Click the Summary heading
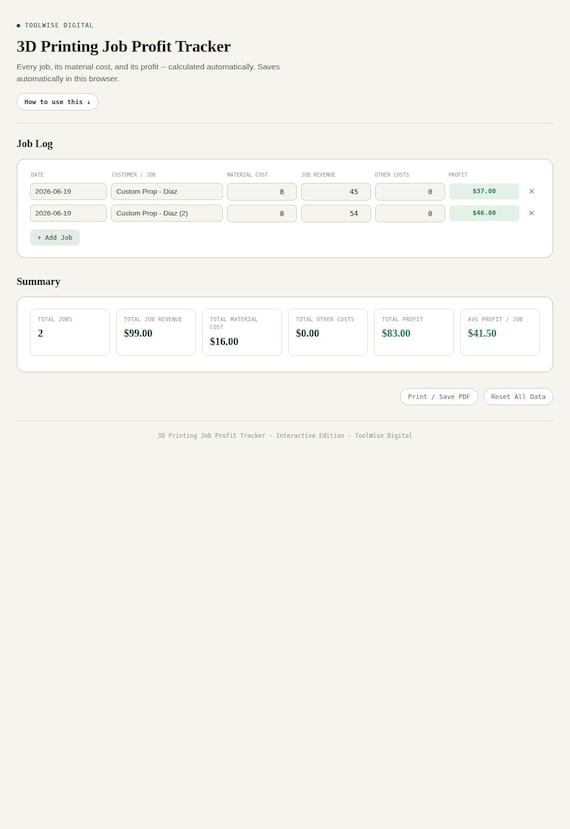This screenshot has width=570, height=829. 38,282
